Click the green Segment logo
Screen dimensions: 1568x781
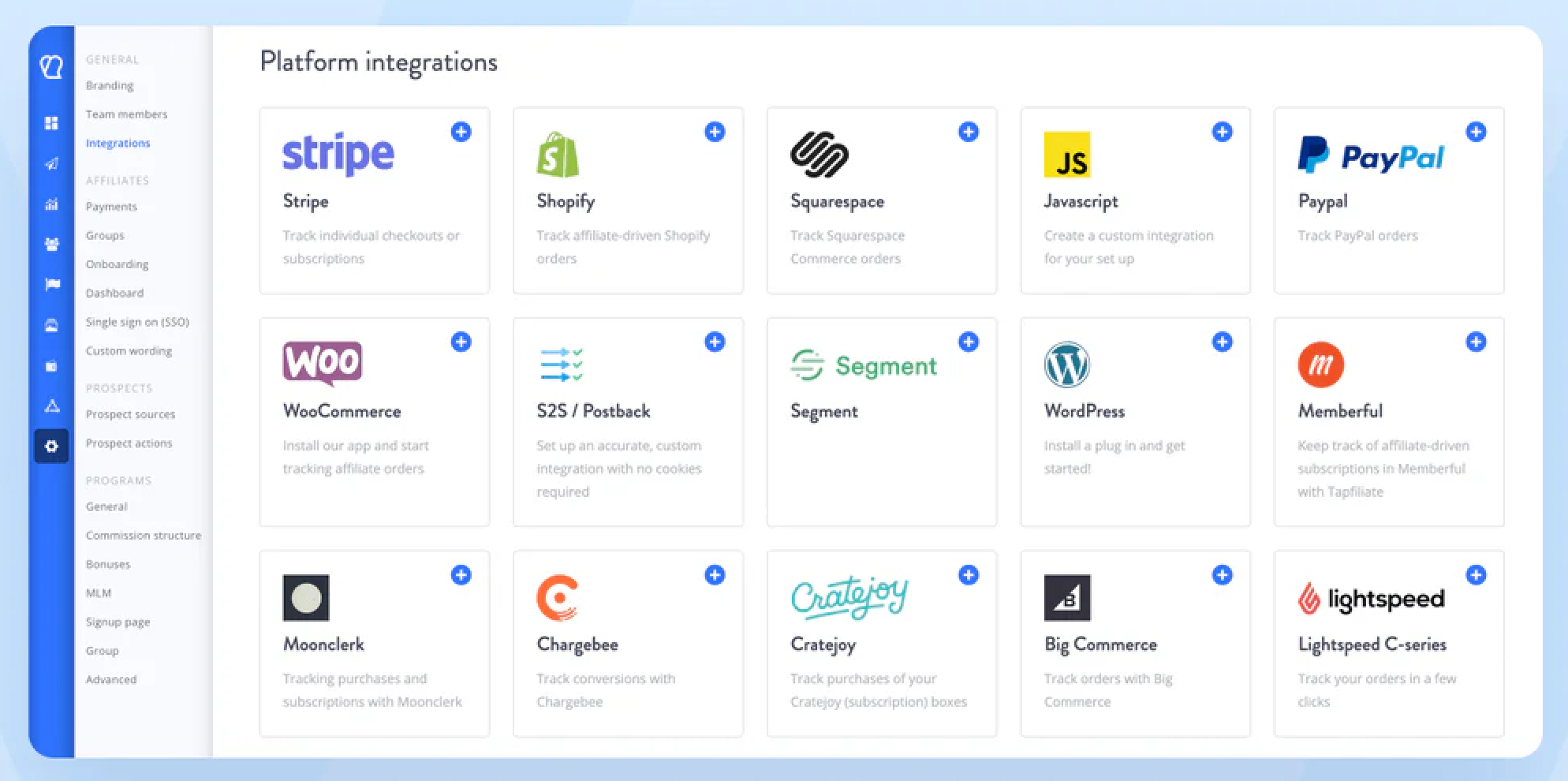coord(864,365)
